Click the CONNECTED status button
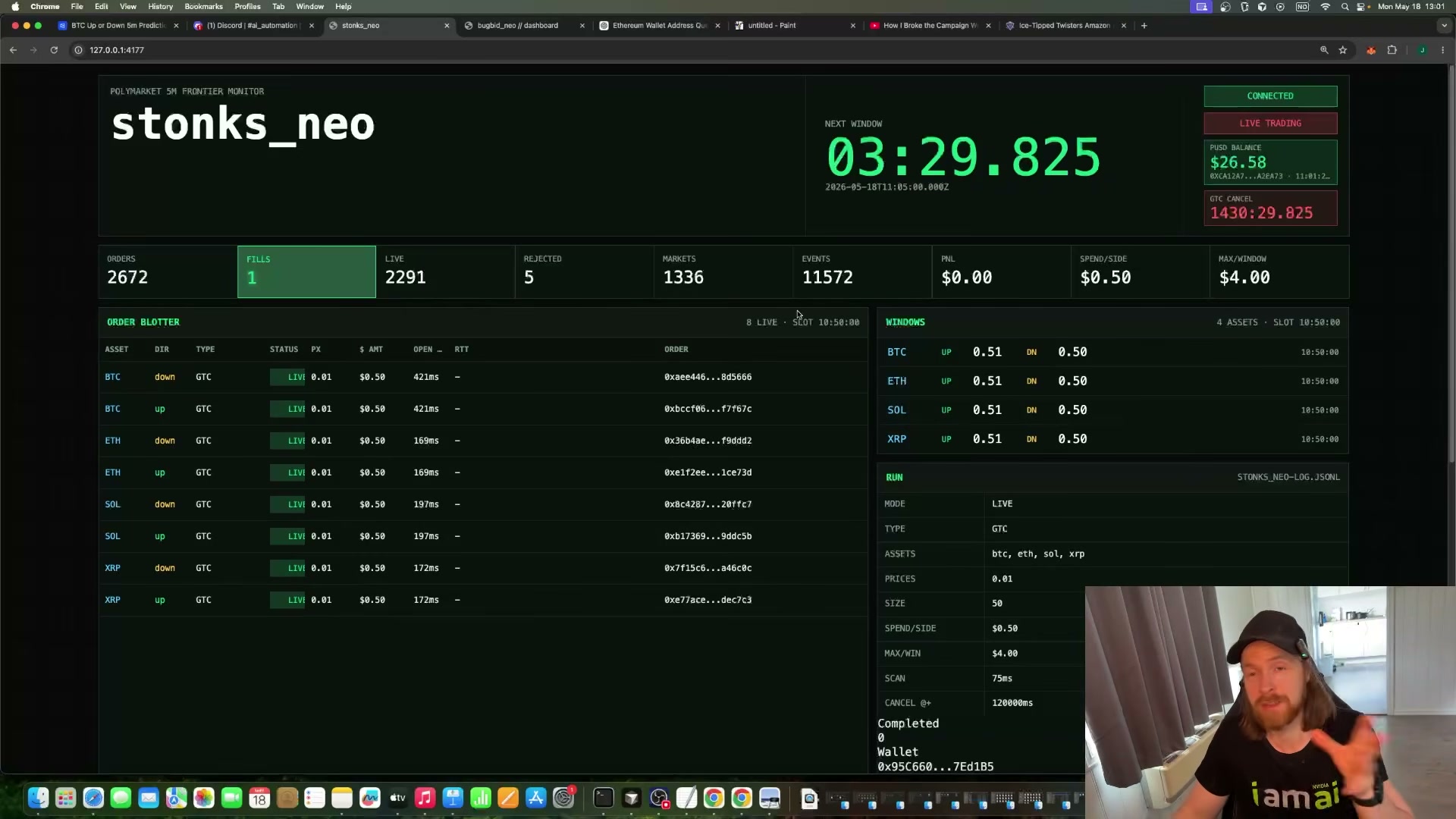This screenshot has width=1456, height=819. [1270, 96]
